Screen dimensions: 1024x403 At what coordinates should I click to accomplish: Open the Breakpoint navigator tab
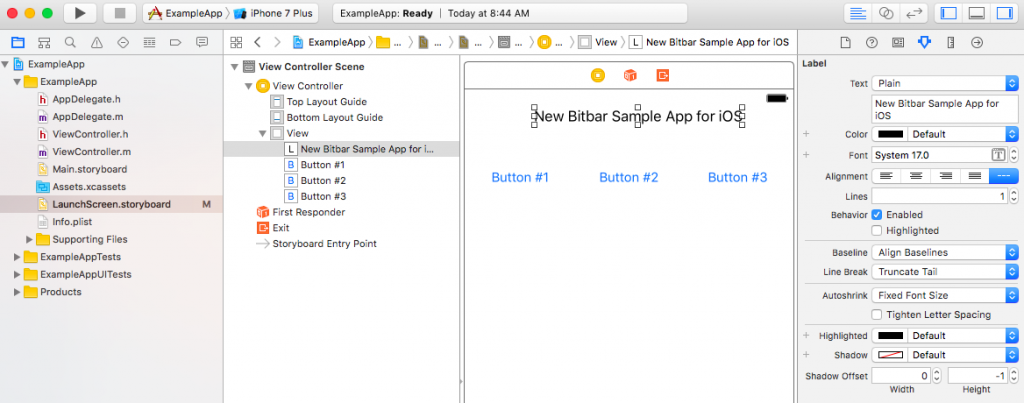(175, 42)
